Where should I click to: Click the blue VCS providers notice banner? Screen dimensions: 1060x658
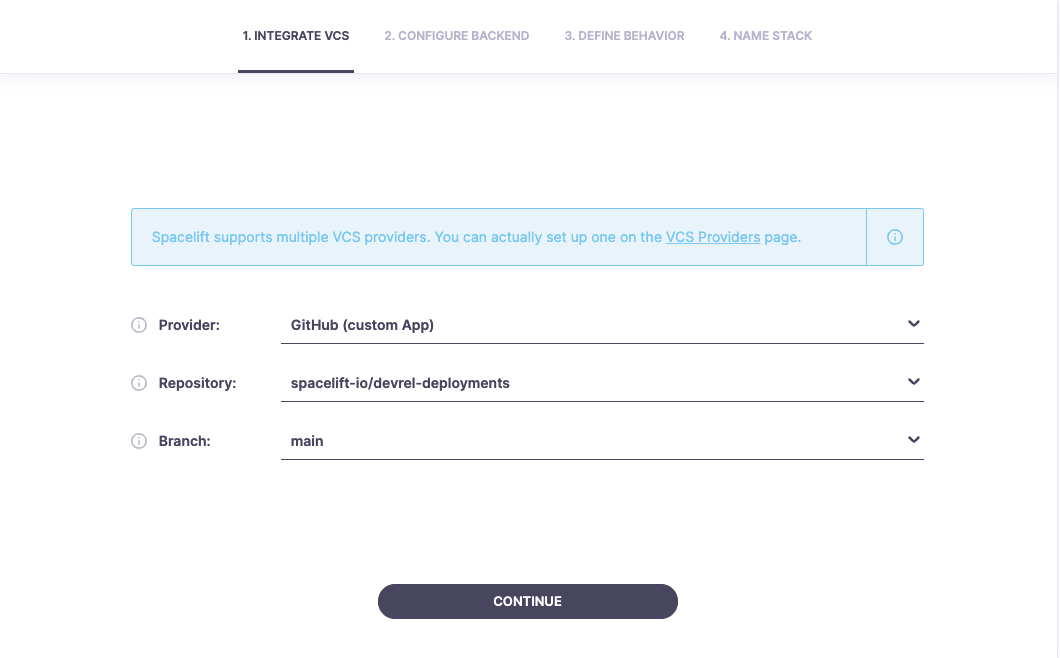pyautogui.click(x=499, y=236)
